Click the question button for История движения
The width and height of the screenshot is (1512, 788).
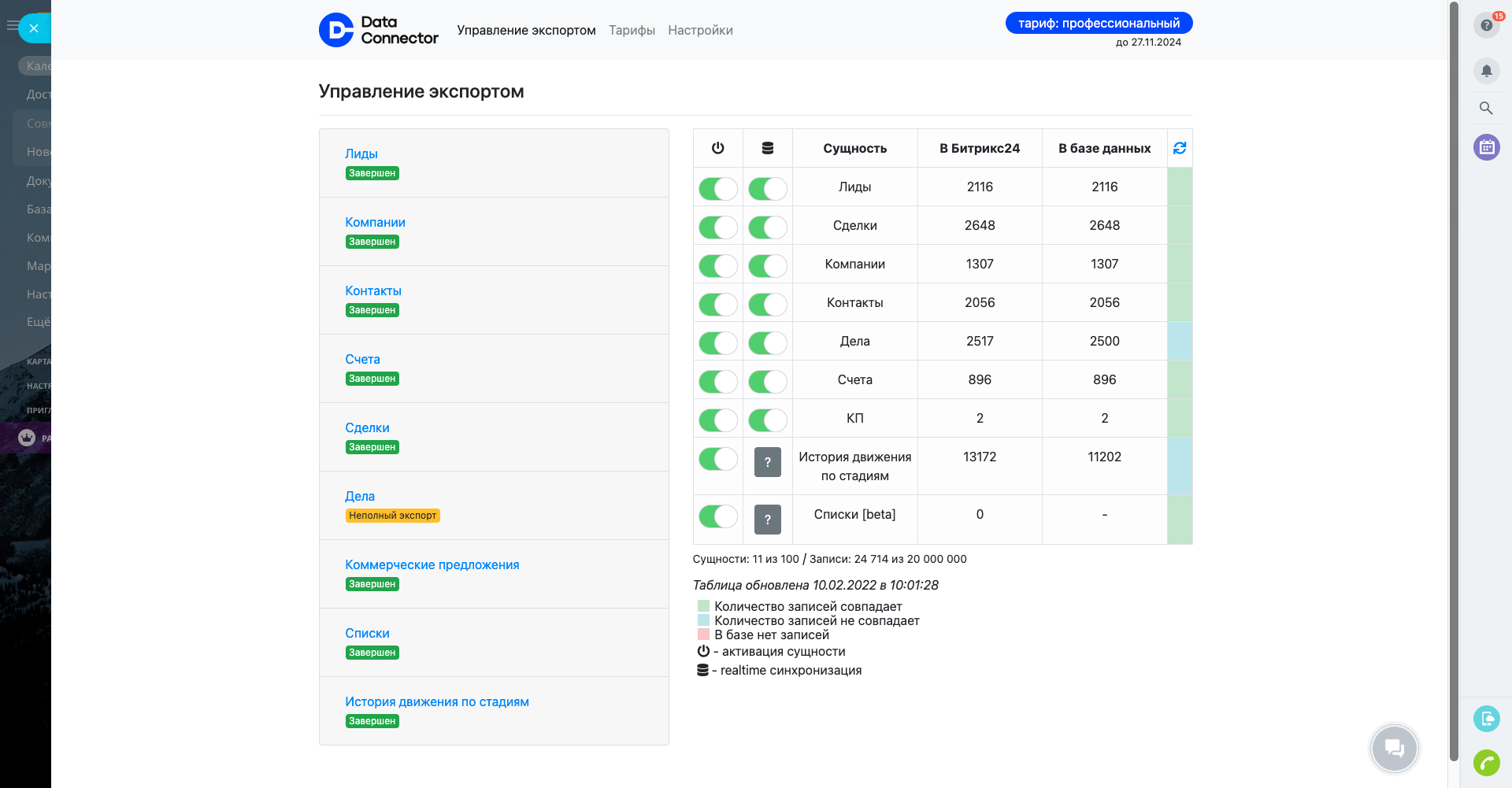pos(767,462)
